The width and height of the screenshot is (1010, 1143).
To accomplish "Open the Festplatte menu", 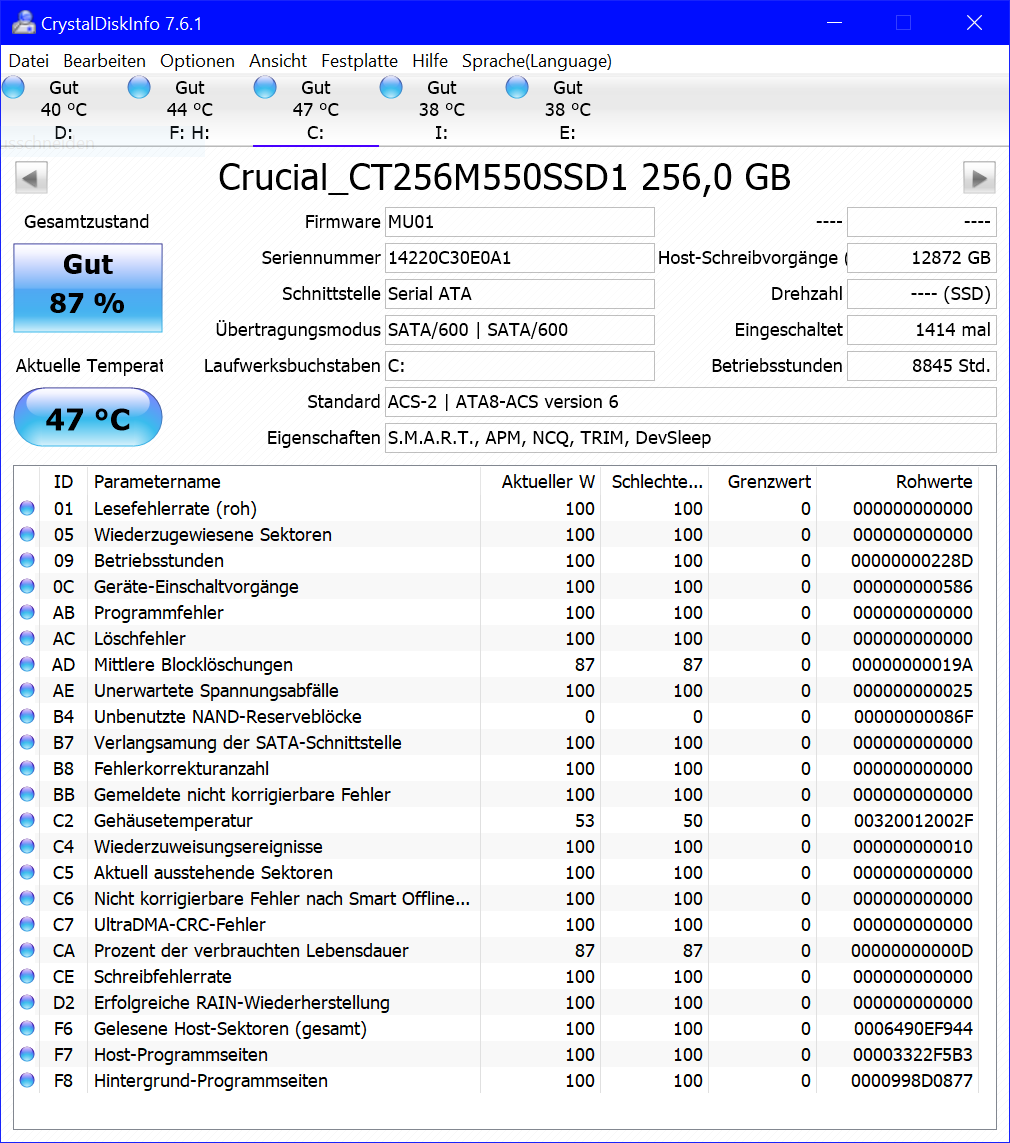I will pos(359,61).
